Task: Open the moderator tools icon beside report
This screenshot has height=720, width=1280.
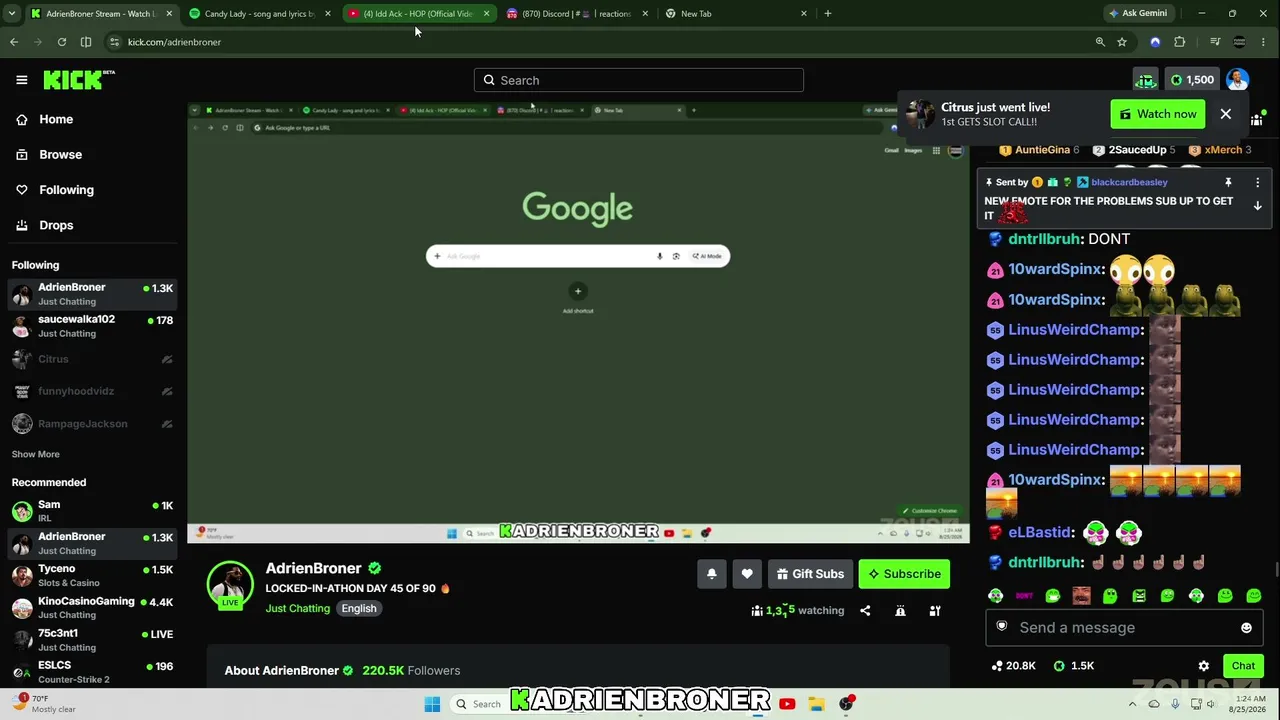Action: pos(935,611)
